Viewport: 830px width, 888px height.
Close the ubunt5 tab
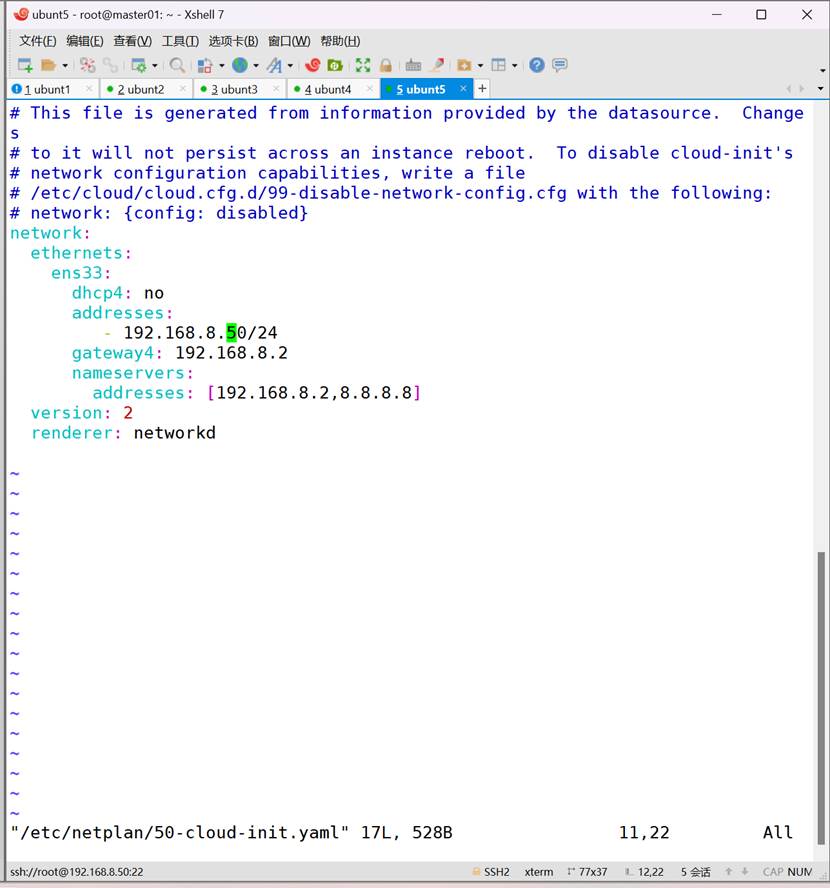[463, 88]
